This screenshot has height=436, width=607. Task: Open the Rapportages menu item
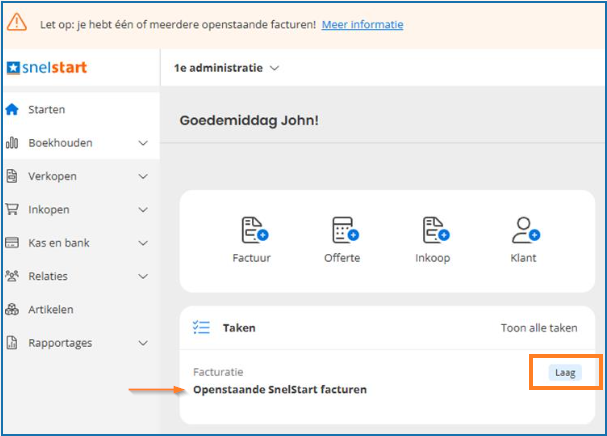point(60,343)
